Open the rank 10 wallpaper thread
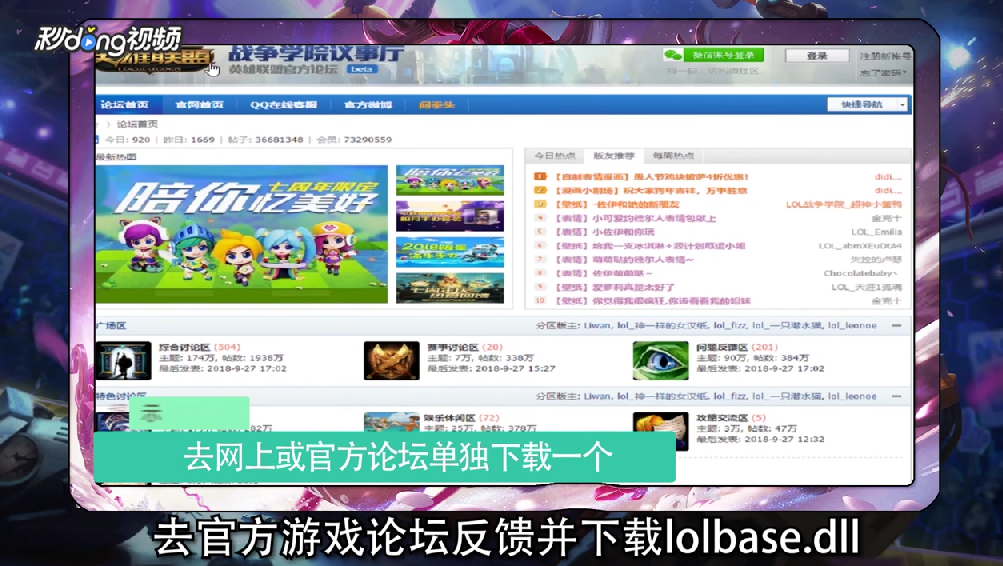 tap(652, 301)
